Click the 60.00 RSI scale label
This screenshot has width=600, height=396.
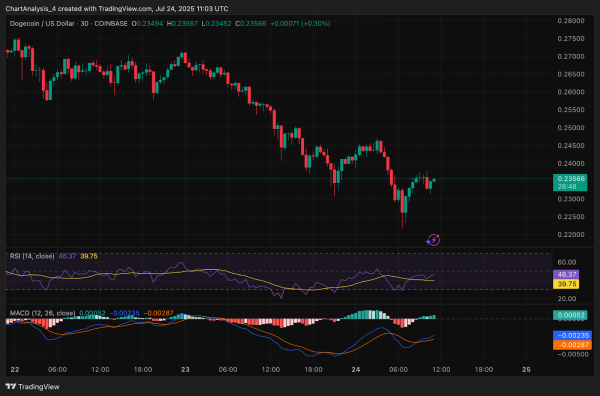[x=567, y=262]
